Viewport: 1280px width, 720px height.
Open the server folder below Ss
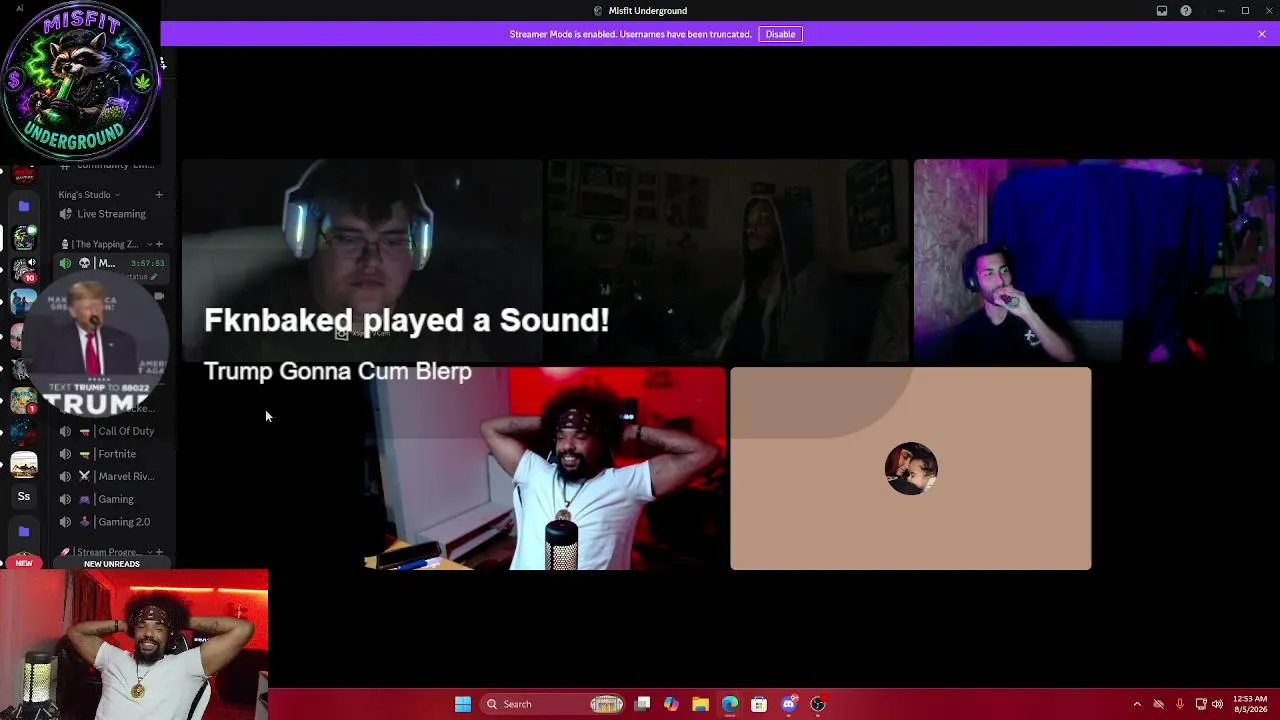coord(23,531)
